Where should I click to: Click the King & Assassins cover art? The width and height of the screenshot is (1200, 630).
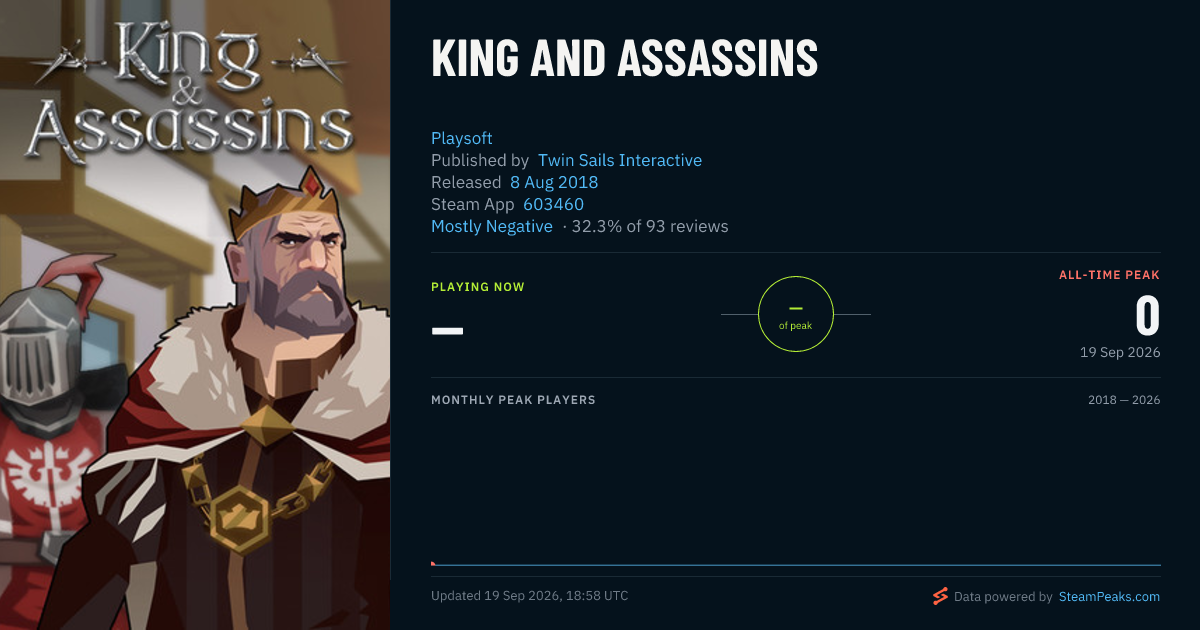(x=195, y=315)
